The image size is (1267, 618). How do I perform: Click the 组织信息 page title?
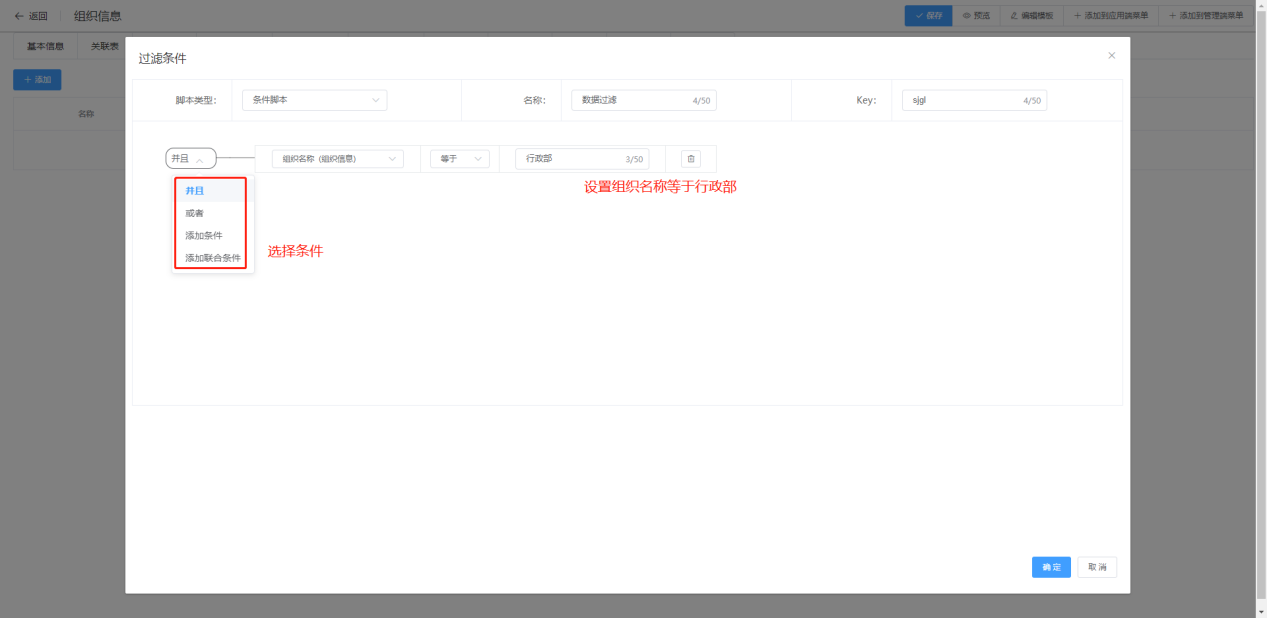tap(98, 16)
